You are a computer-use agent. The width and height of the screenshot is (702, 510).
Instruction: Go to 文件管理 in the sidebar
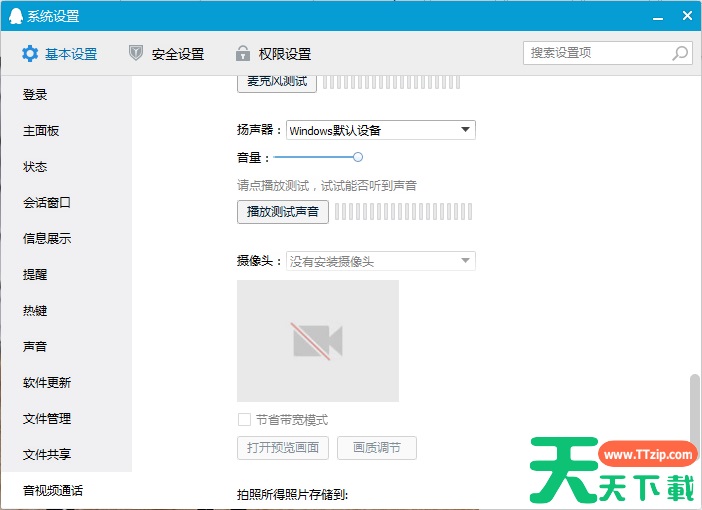point(47,419)
